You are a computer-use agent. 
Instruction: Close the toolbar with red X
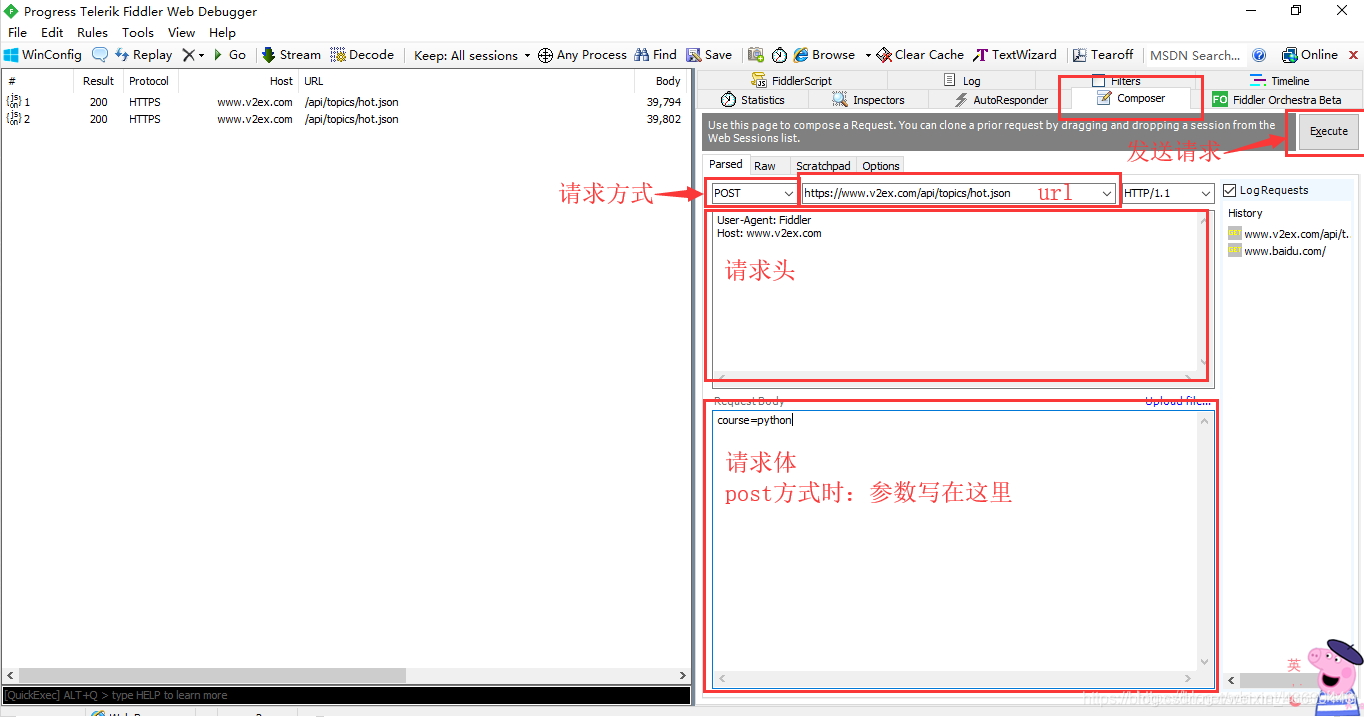(x=1354, y=55)
